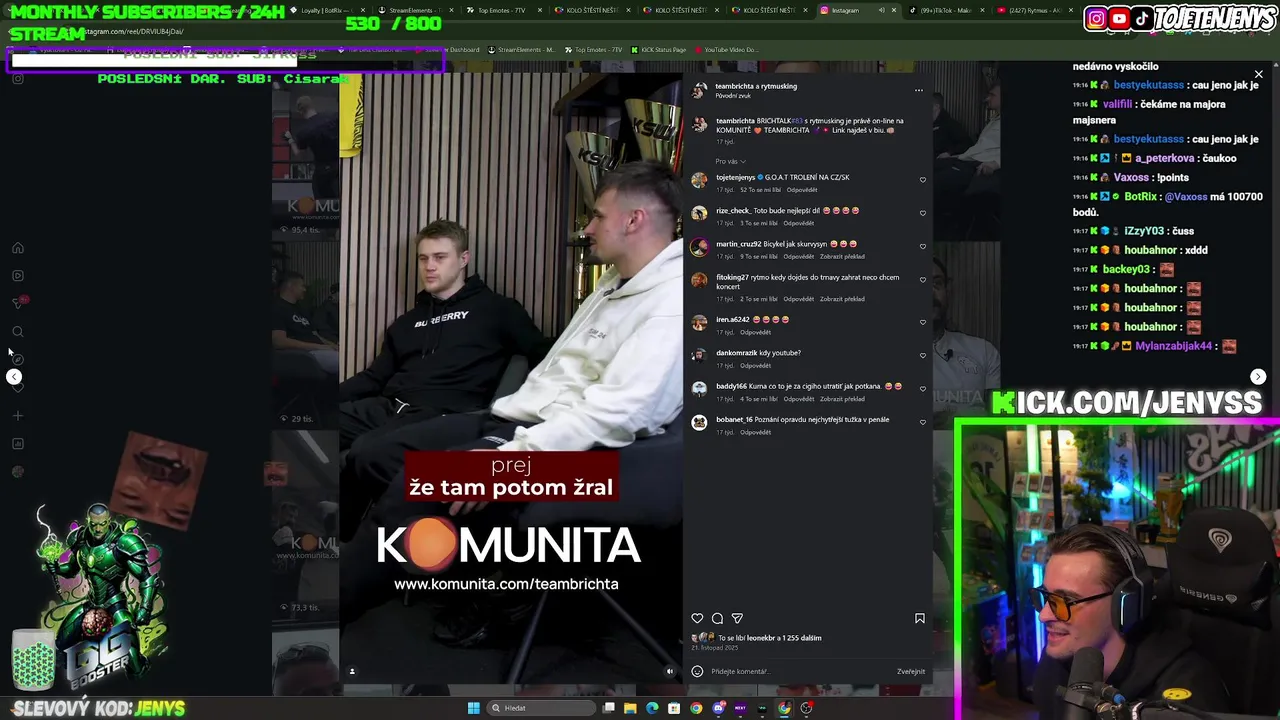Close the Instagram reel overlay with the X
This screenshot has width=1280, height=720.
(x=1258, y=75)
